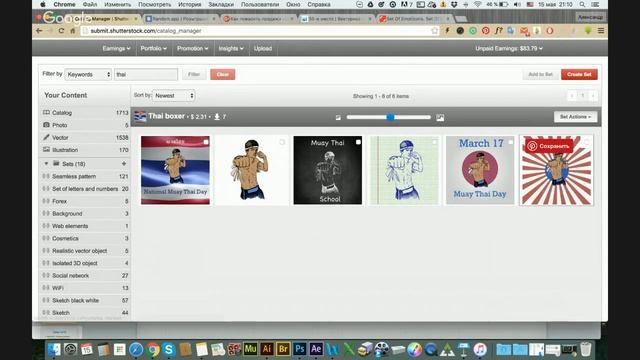
Task: Reload the Shutterstock page
Action: point(61,31)
